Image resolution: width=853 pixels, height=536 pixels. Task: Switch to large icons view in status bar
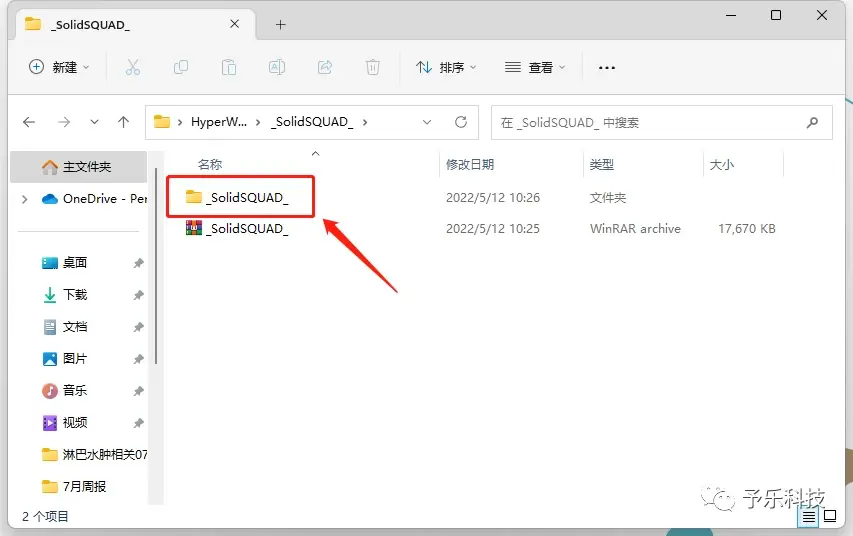click(830, 516)
